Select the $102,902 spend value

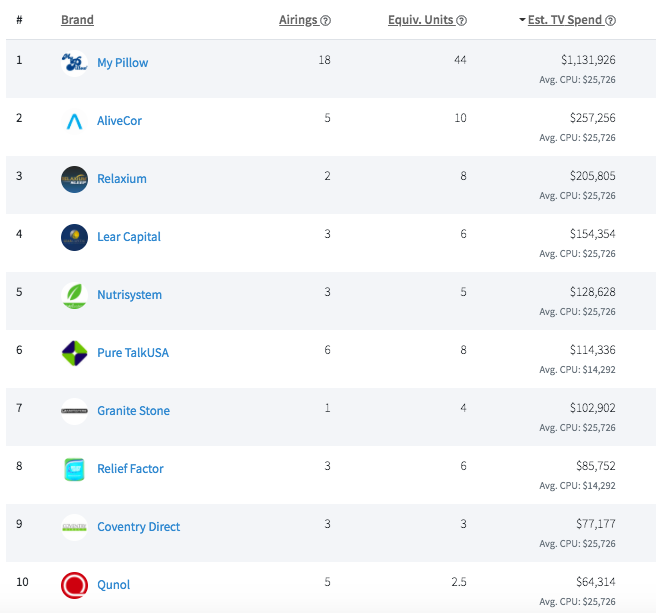pyautogui.click(x=592, y=408)
